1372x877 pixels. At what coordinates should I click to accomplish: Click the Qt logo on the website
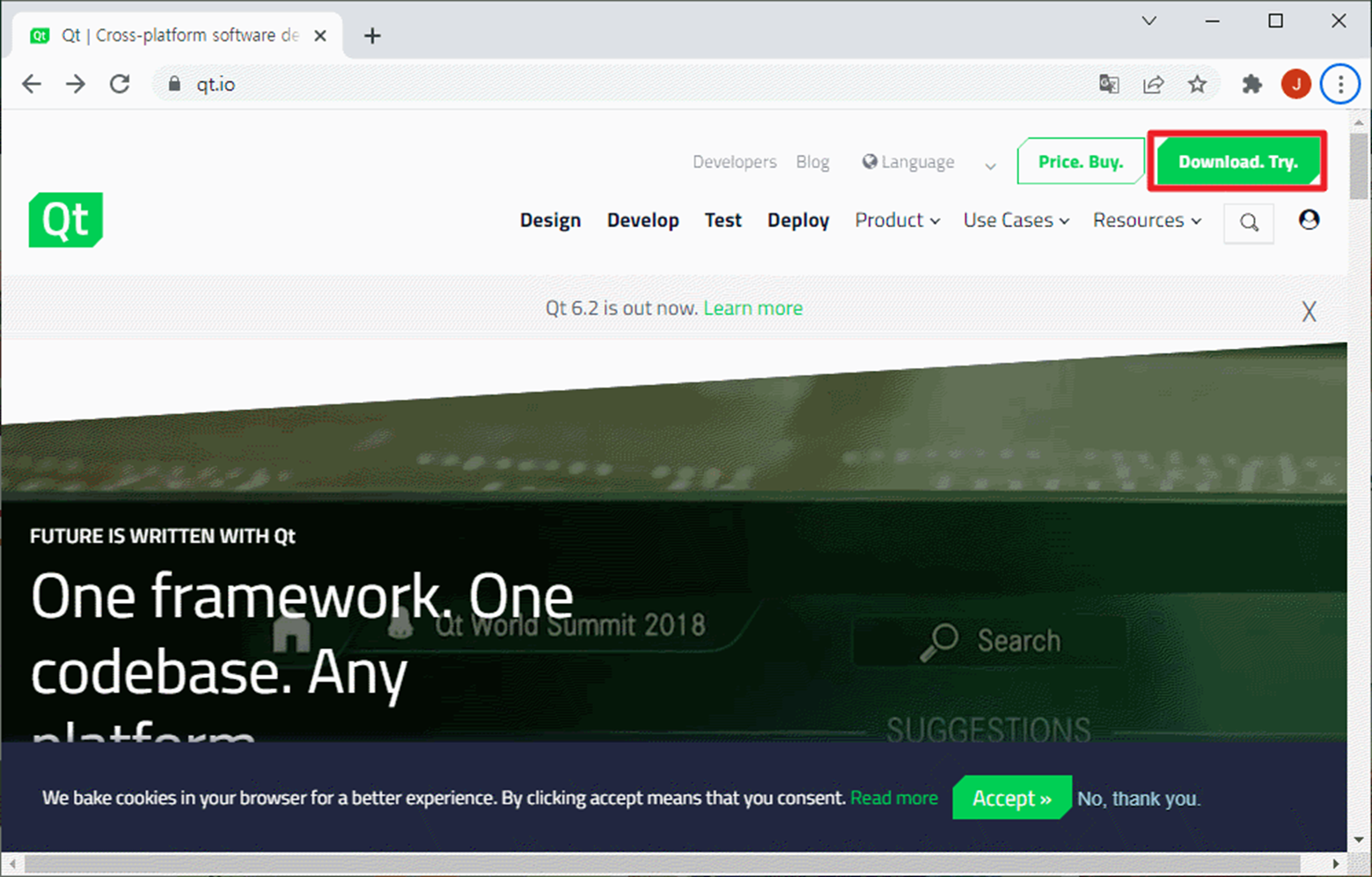(x=66, y=219)
